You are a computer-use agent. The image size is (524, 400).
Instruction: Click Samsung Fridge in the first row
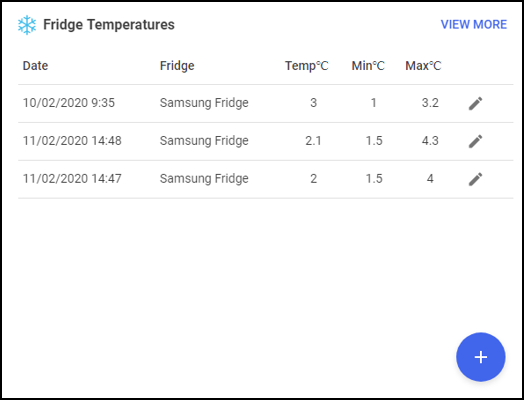point(204,103)
